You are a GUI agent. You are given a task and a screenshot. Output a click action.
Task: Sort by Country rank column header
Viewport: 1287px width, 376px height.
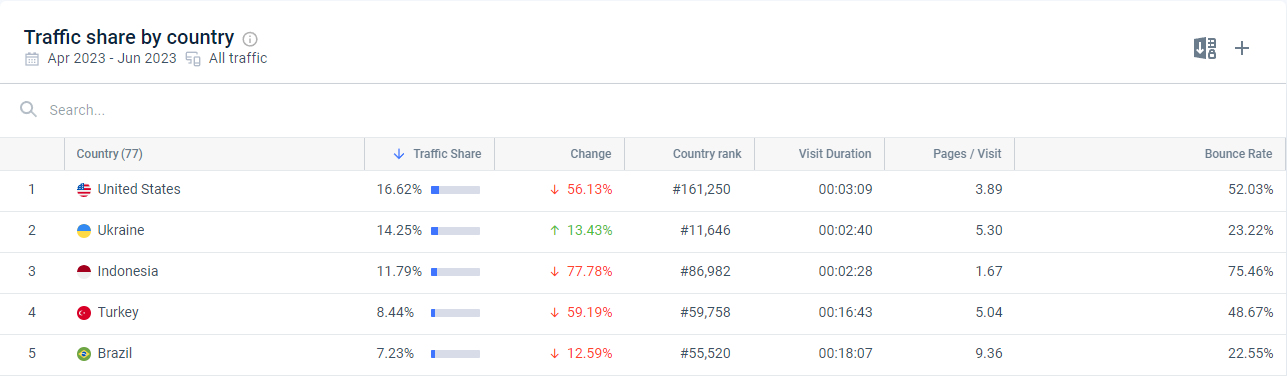(x=689, y=154)
